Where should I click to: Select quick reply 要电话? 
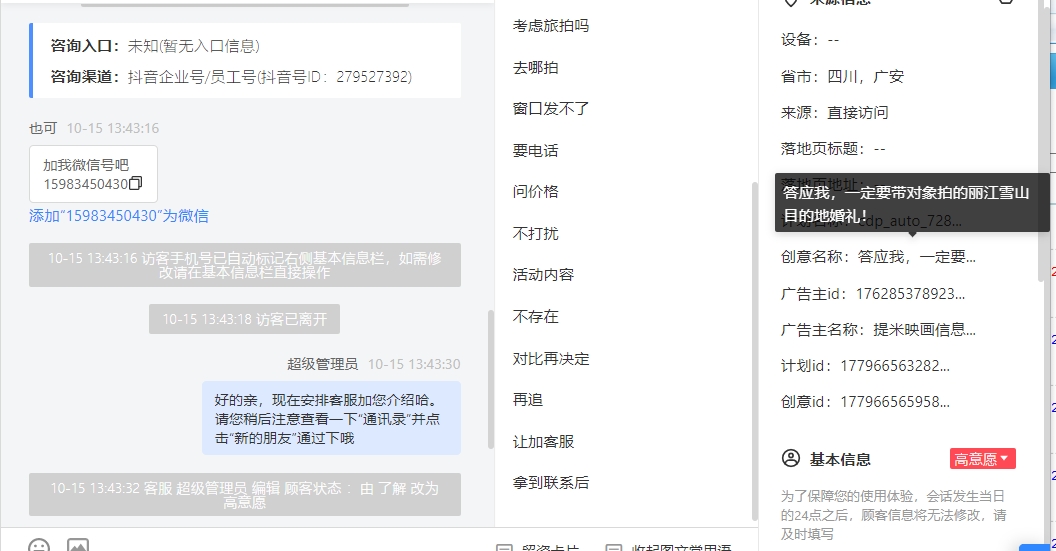click(535, 150)
